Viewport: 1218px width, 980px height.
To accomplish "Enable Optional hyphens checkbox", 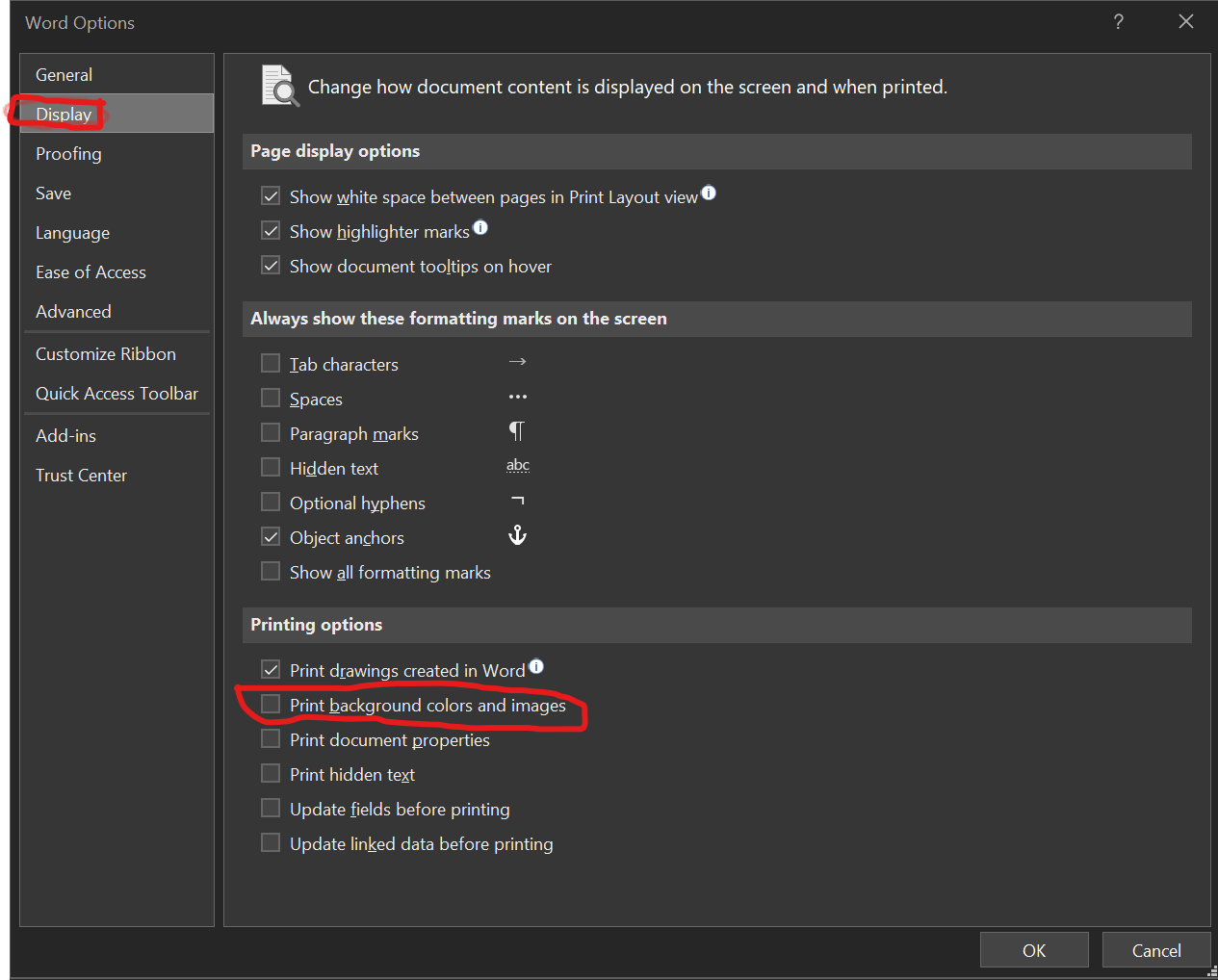I will tap(271, 503).
